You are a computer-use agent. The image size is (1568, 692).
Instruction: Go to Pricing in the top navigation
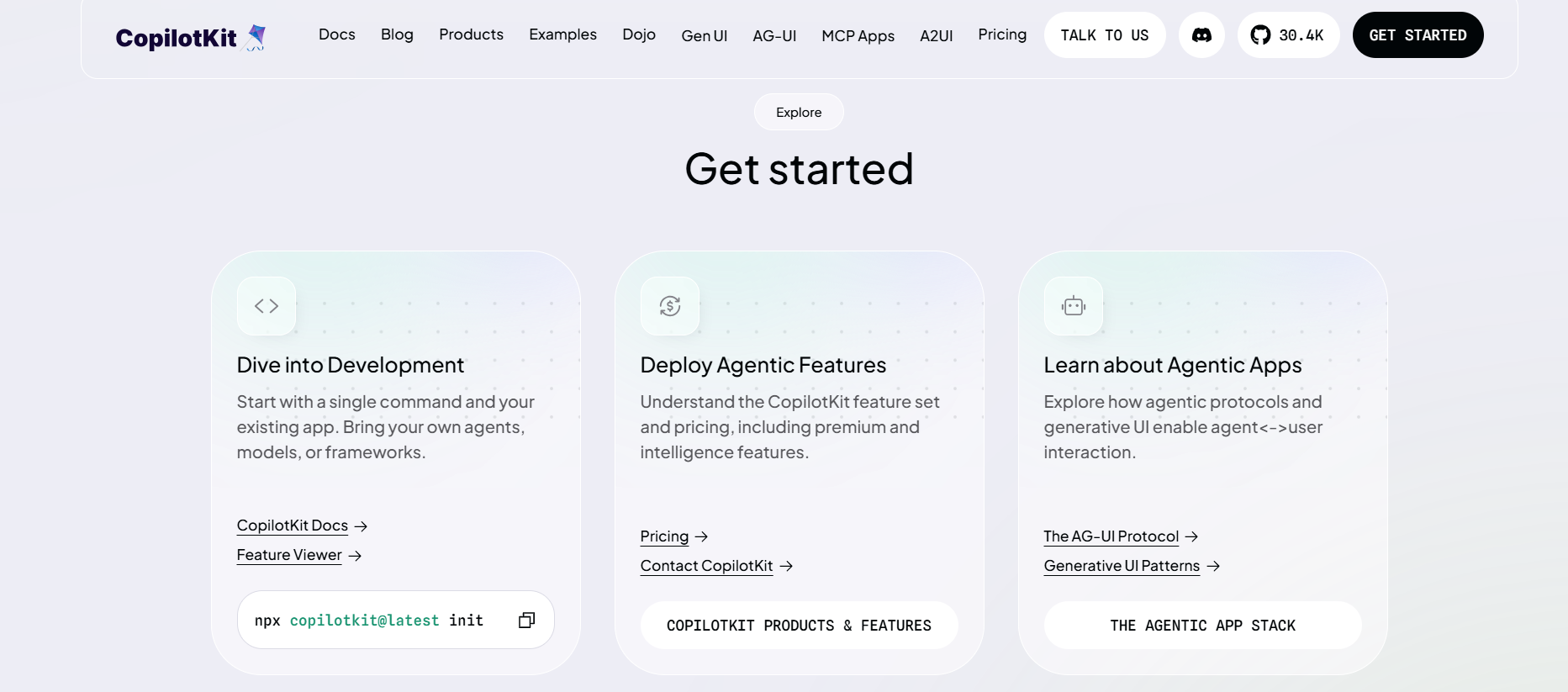point(1002,34)
